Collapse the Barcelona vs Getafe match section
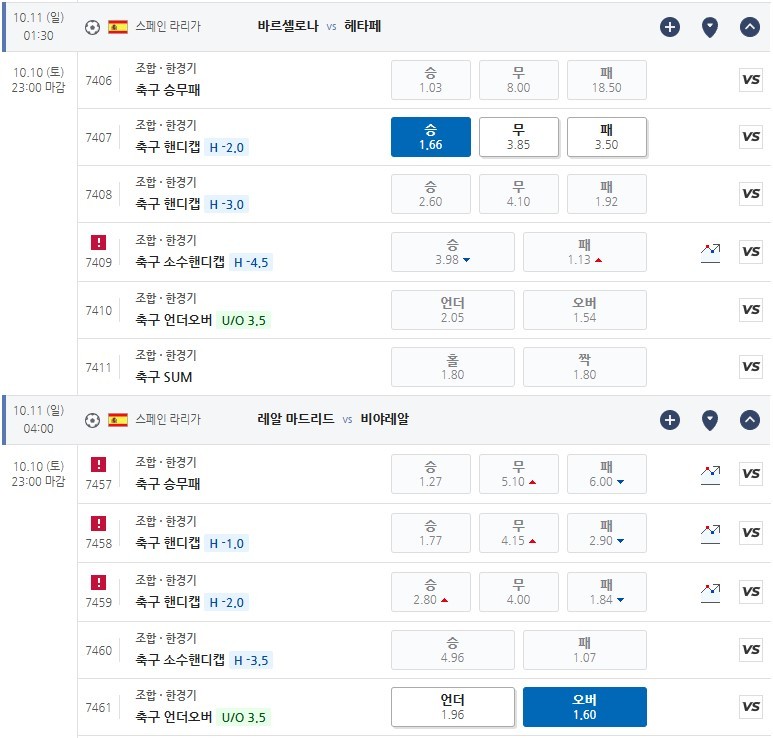Viewport: 773px width, 738px height. [x=749, y=27]
